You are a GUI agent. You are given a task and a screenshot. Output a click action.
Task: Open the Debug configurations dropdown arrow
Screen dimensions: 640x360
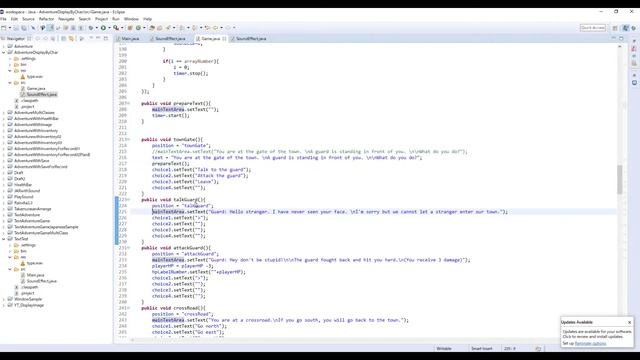coord(96,28)
